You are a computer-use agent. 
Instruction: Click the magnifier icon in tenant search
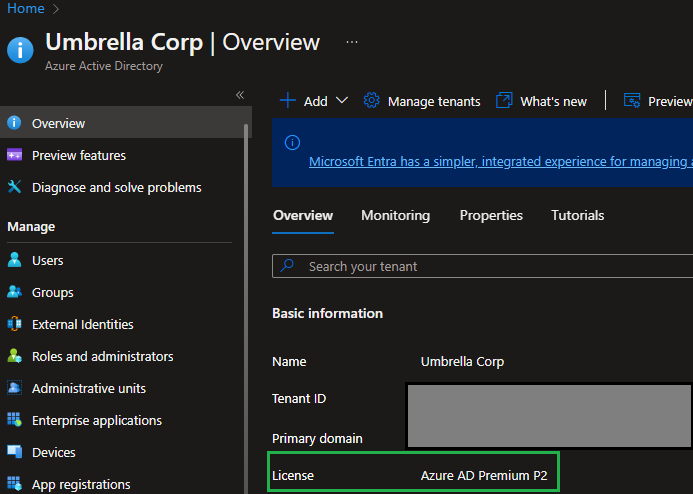click(287, 266)
